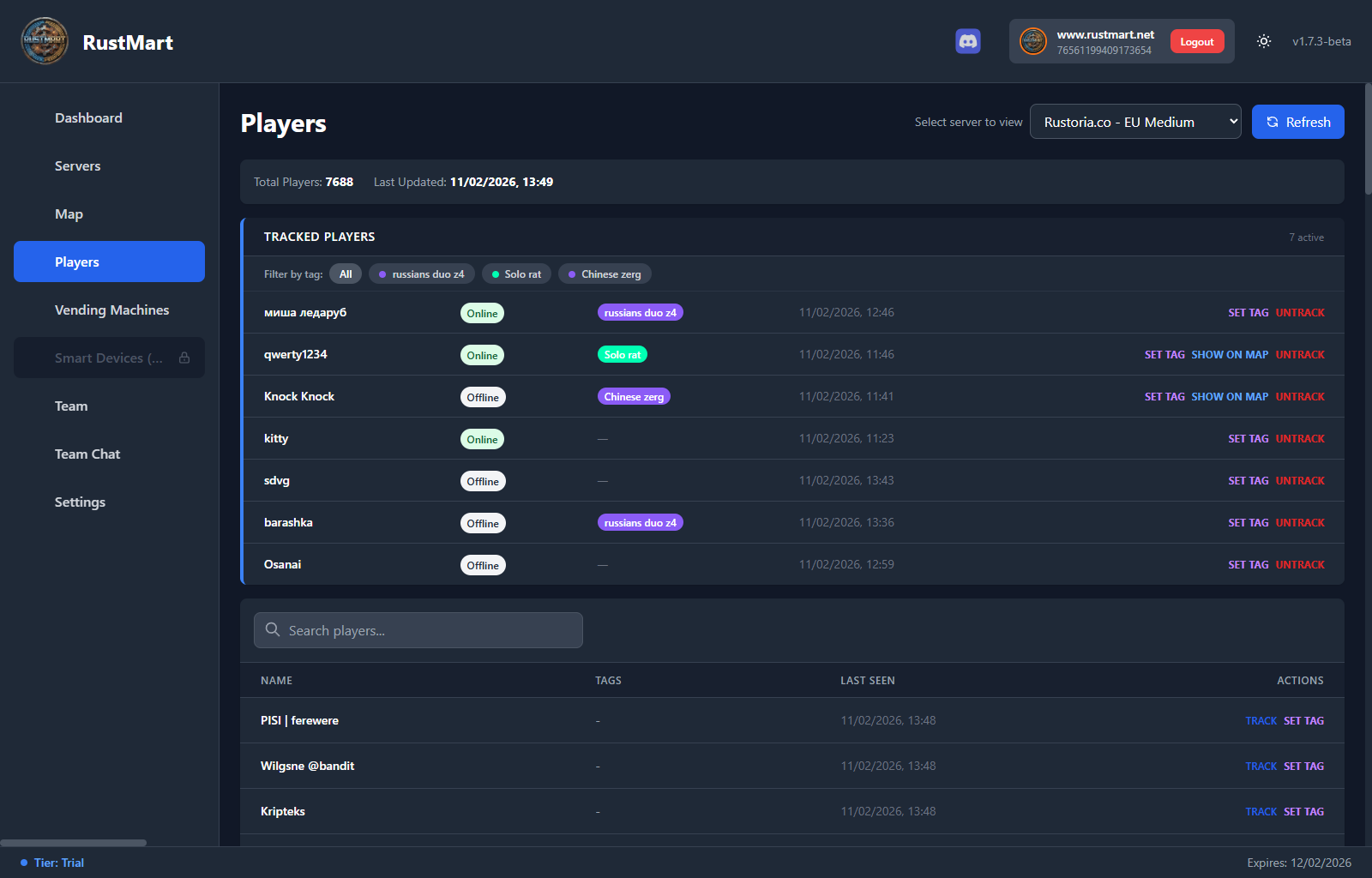Click the RustMart logo
The width and height of the screenshot is (1372, 878).
tap(44, 40)
